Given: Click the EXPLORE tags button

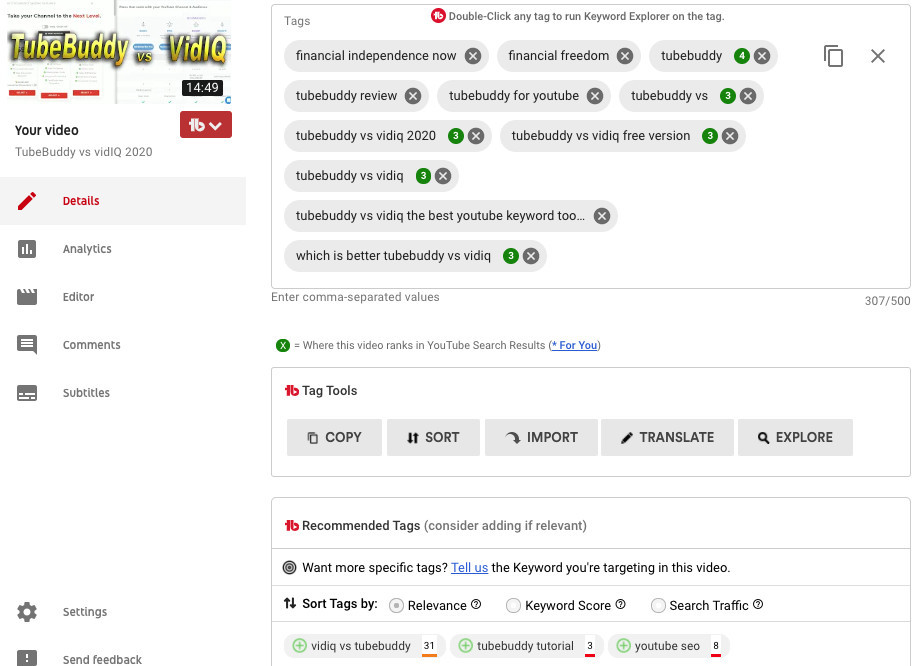Looking at the screenshot, I should pos(795,437).
